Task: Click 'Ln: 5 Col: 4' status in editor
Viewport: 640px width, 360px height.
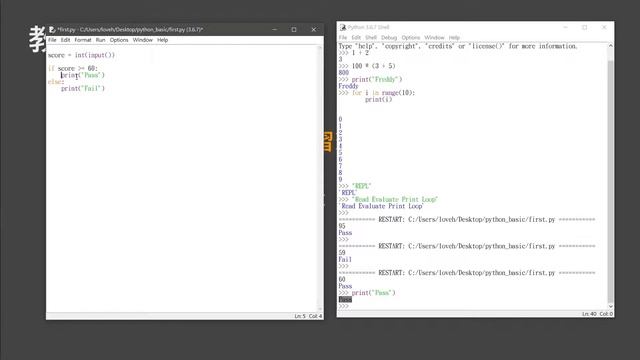Action: (308, 316)
